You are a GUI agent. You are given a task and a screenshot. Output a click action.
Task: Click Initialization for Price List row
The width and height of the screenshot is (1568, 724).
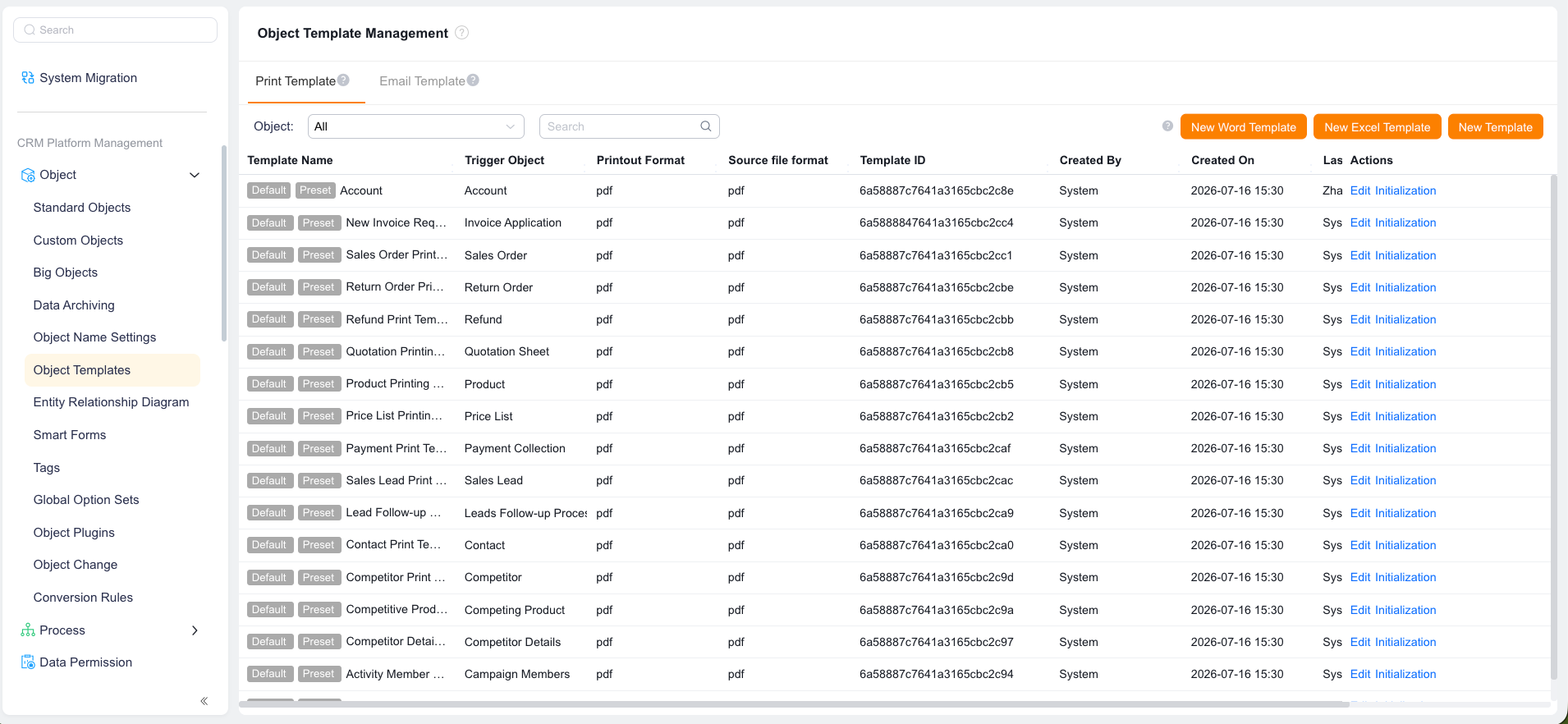pyautogui.click(x=1405, y=416)
